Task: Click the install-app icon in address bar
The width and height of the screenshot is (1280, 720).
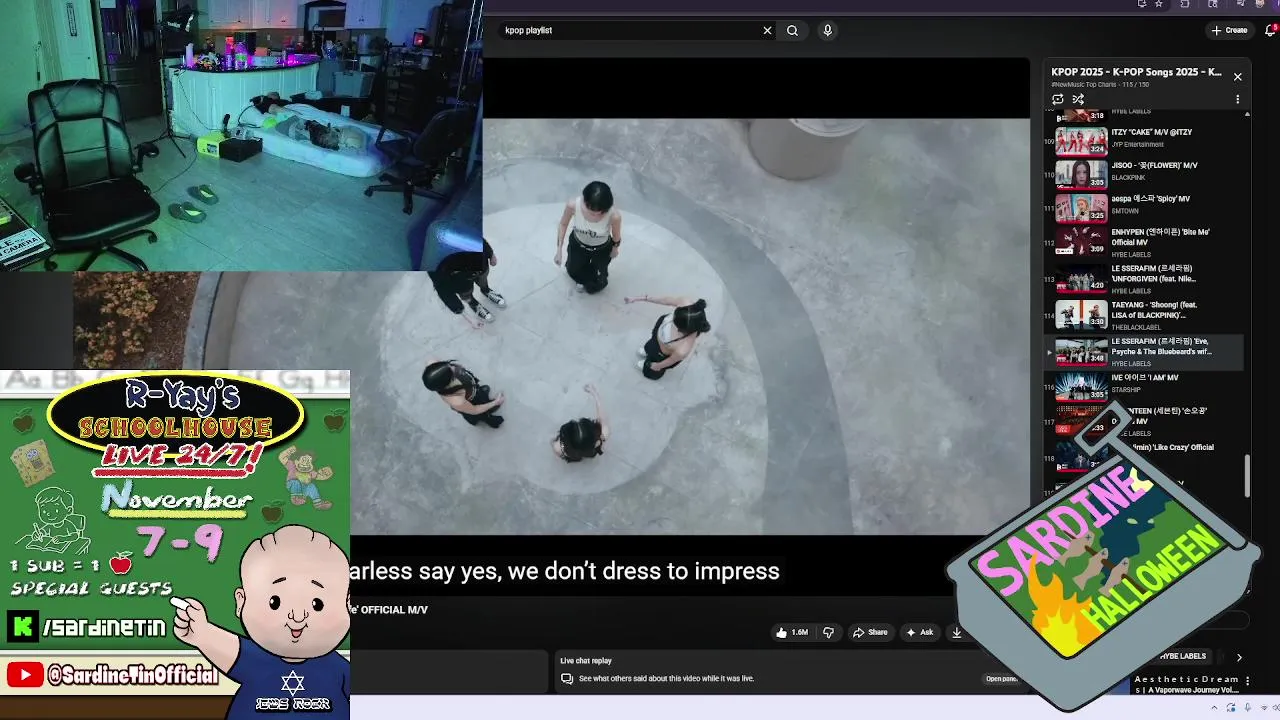Action: (x=1141, y=4)
